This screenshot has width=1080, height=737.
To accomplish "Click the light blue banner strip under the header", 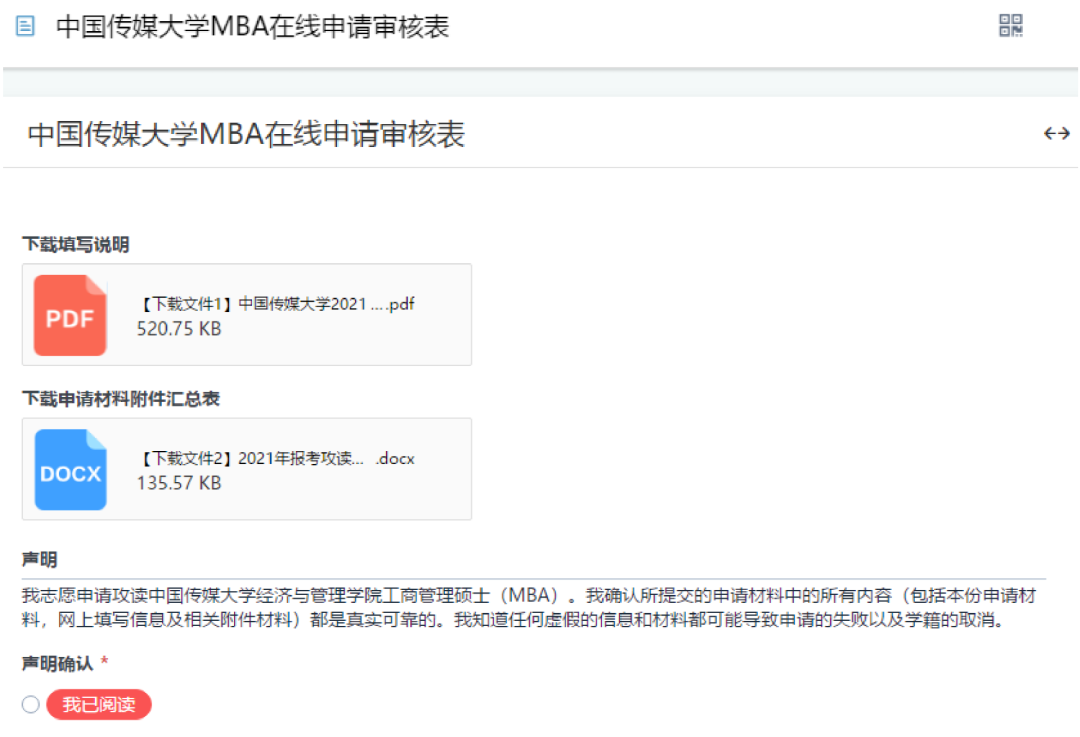I will 540,83.
